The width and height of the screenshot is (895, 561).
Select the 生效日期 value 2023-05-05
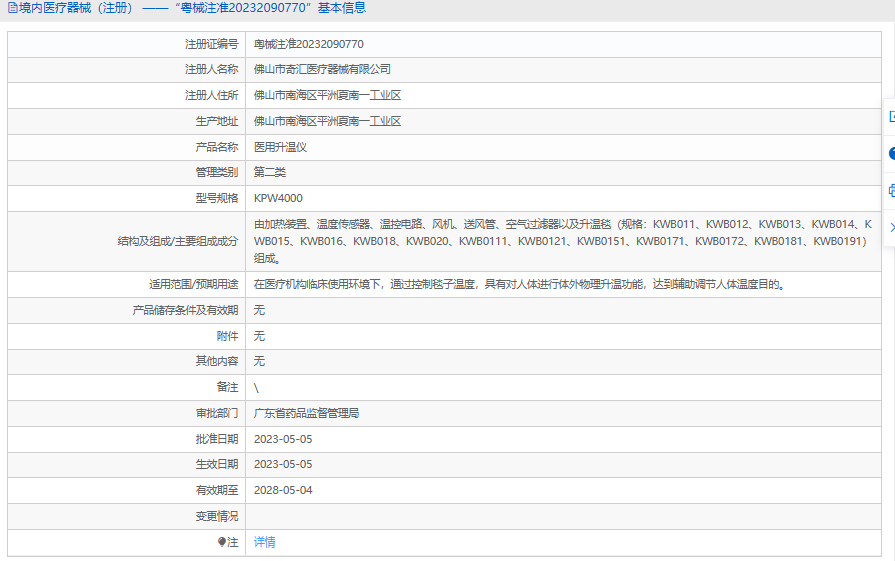click(283, 464)
